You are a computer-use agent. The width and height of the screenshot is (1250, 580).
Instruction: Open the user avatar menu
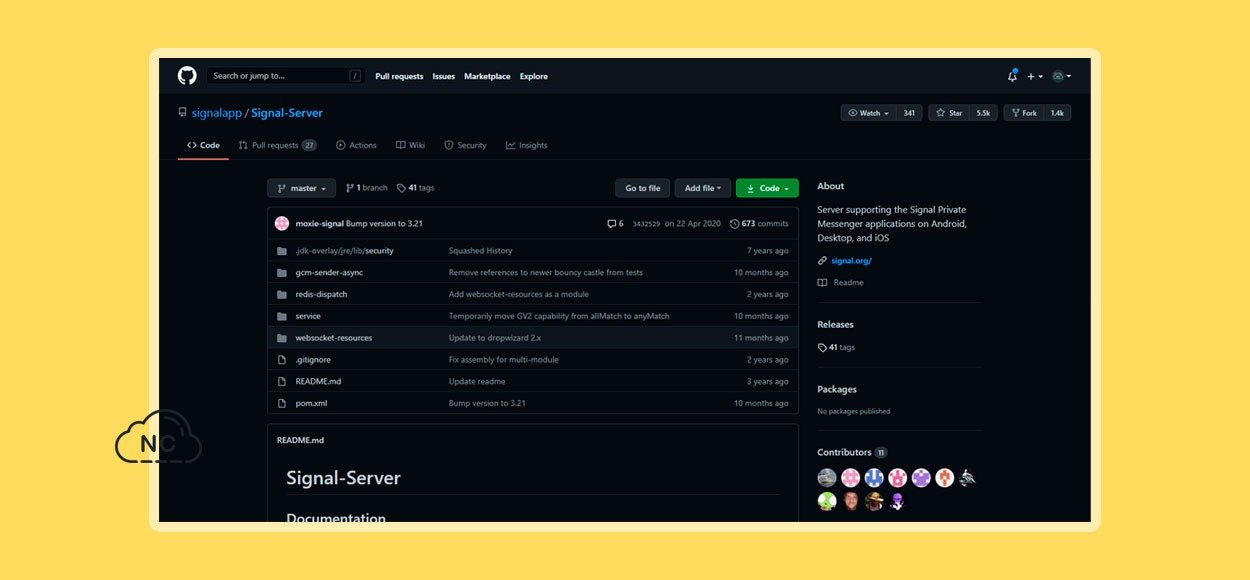click(1061, 76)
